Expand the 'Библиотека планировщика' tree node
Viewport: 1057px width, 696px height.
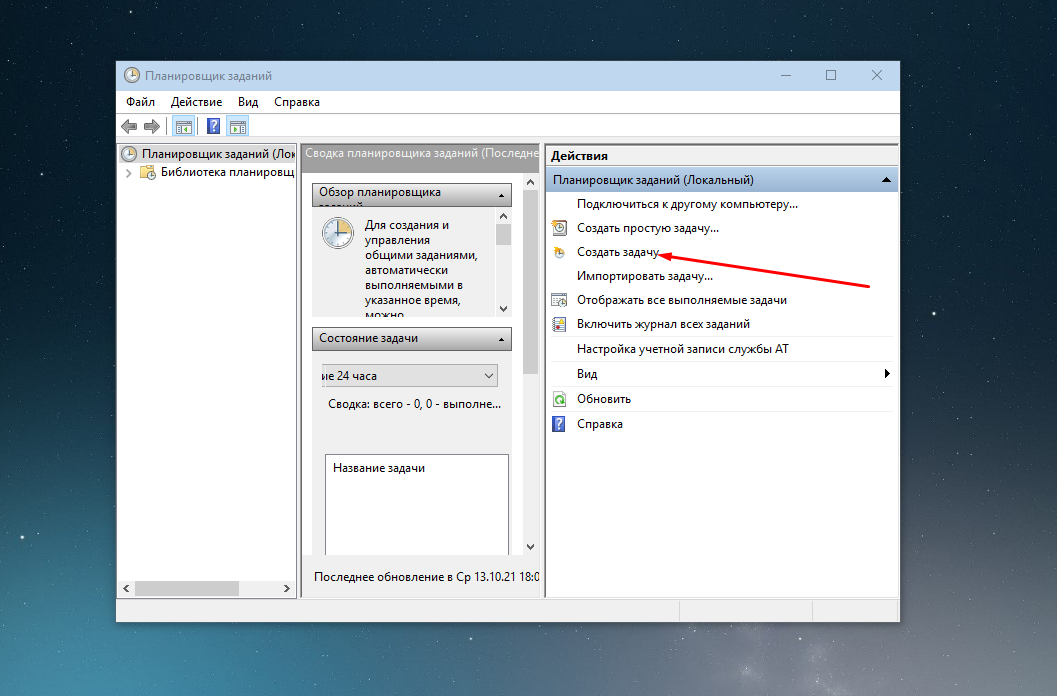click(129, 173)
